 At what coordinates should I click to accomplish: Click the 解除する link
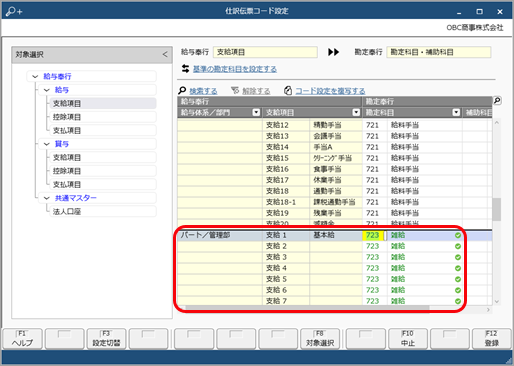pyautogui.click(x=256, y=91)
